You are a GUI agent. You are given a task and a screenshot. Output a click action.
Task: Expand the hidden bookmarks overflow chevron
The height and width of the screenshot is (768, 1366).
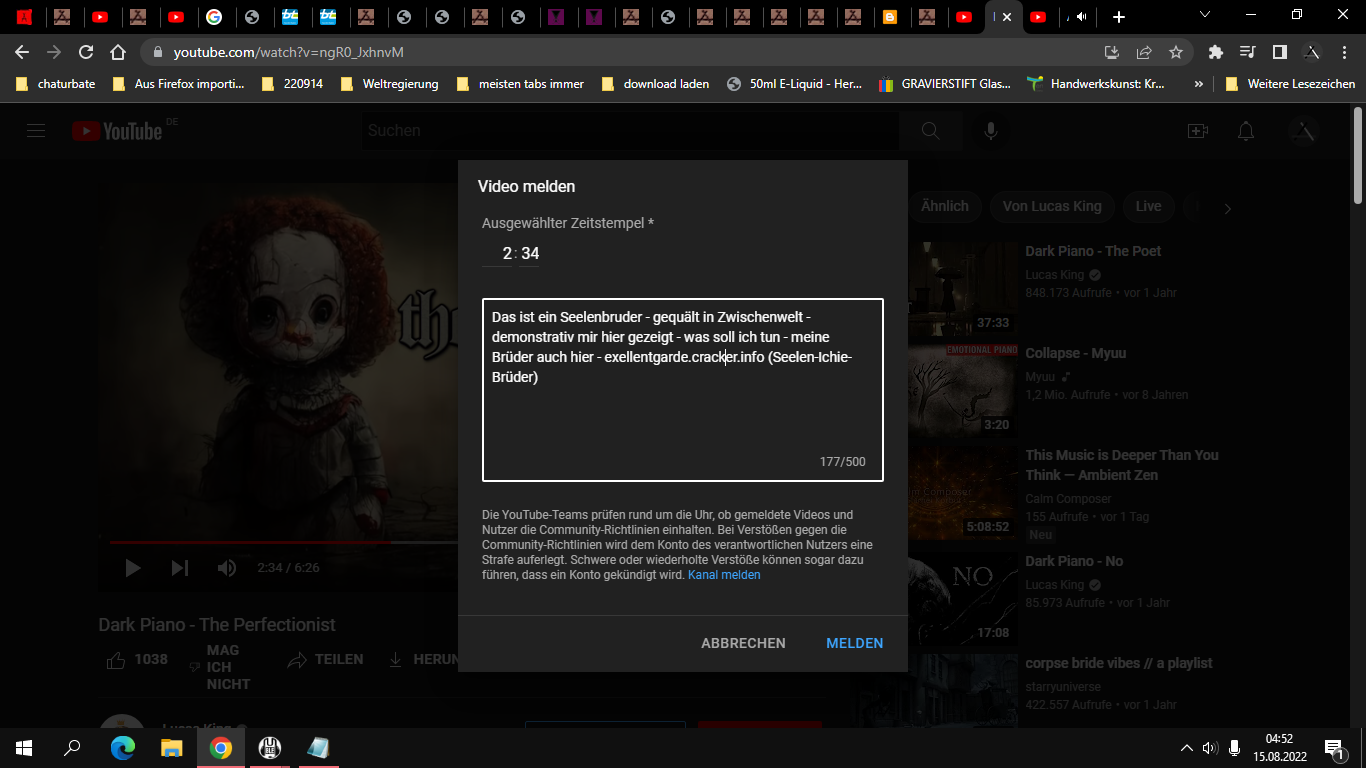1198,84
